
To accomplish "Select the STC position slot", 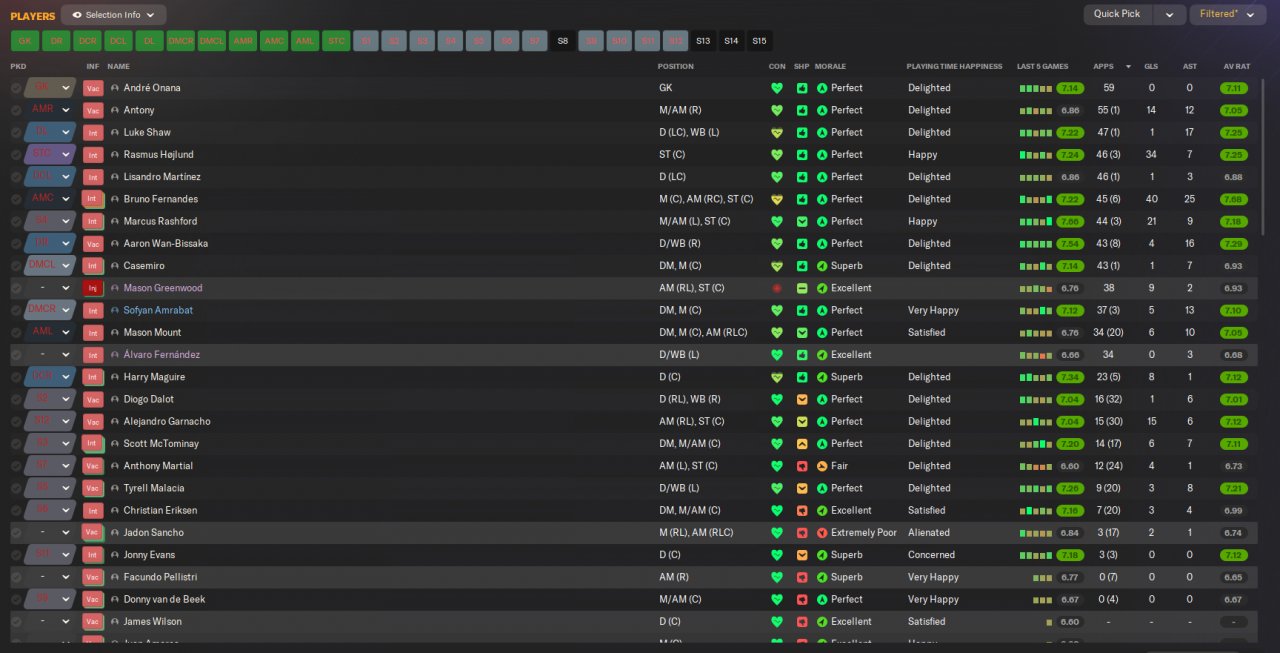I will click(x=336, y=41).
